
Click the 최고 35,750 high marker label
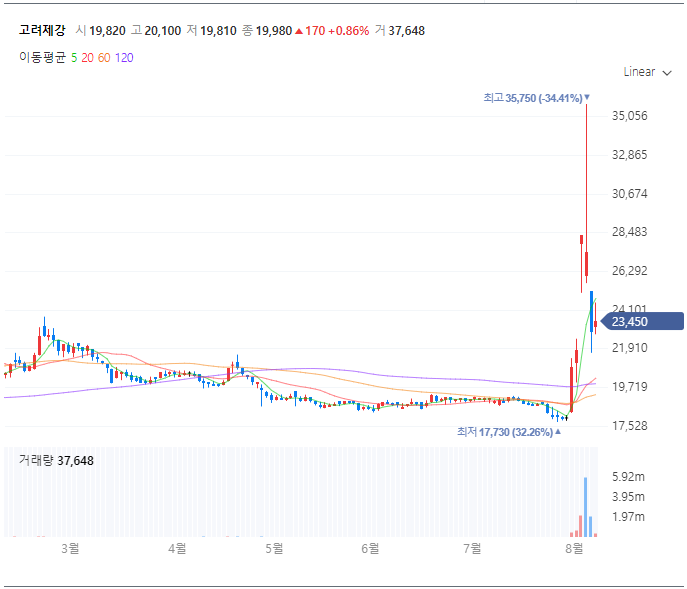coord(537,98)
